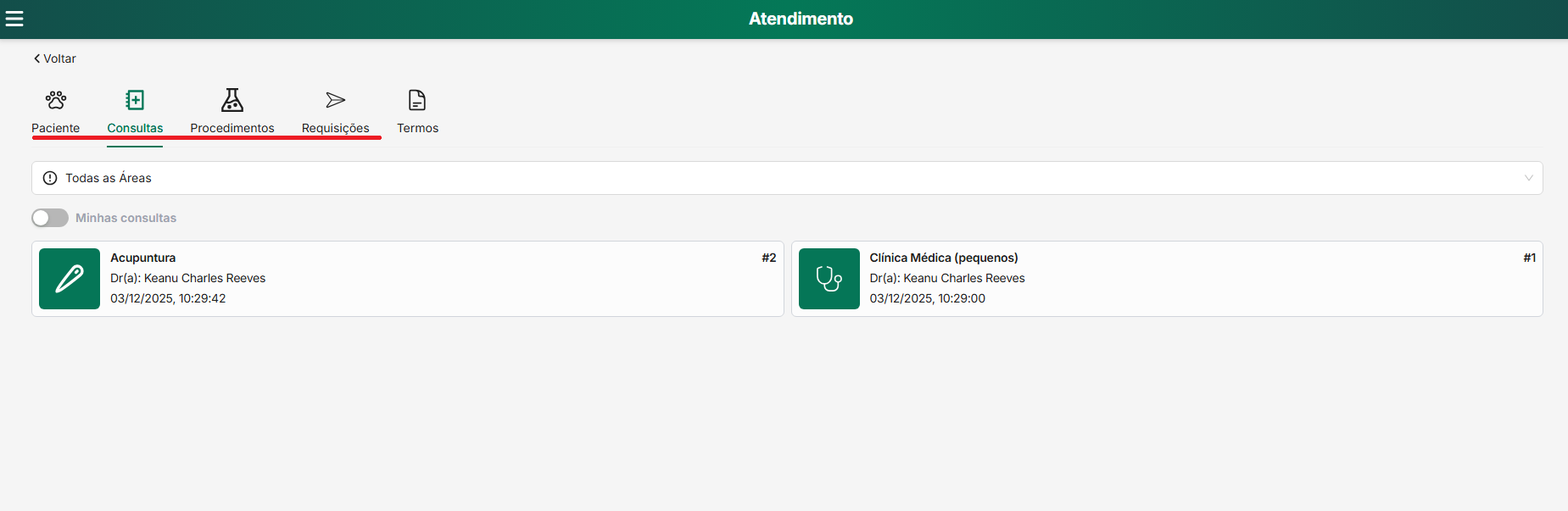Click the Termos document icon
The height and width of the screenshot is (511, 1568).
[417, 100]
